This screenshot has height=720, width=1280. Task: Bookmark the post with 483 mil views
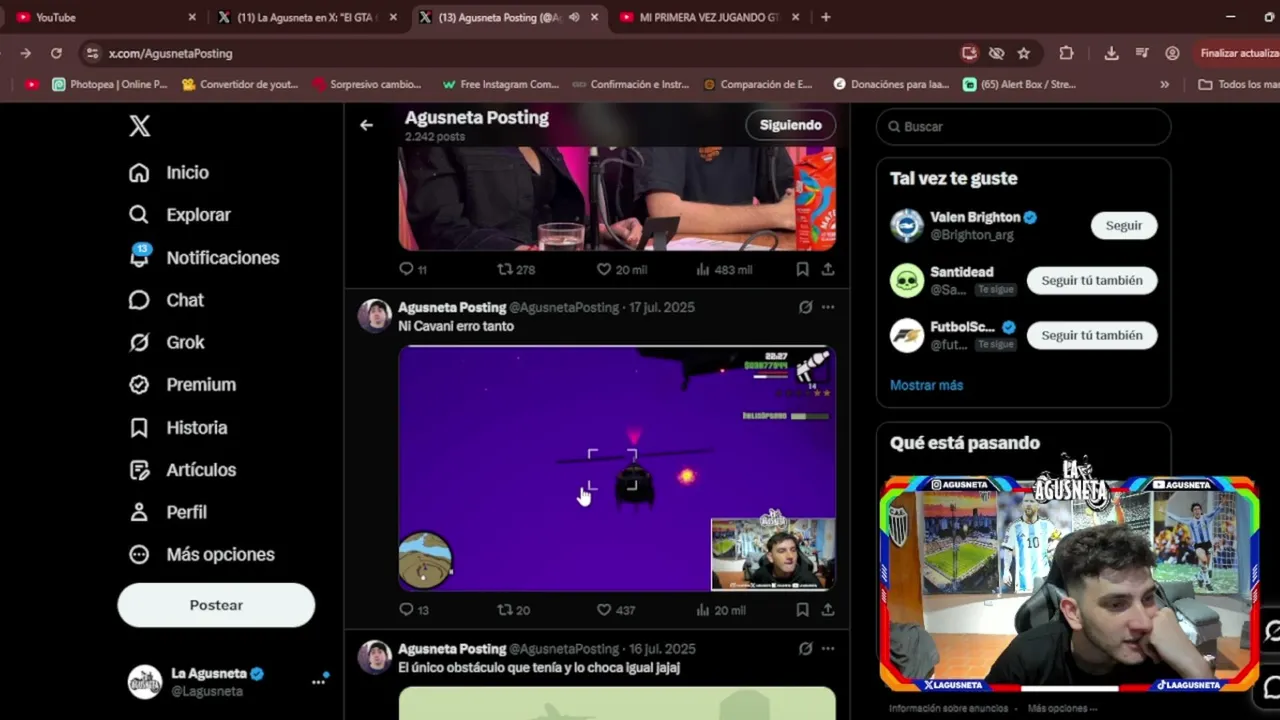[x=802, y=269]
